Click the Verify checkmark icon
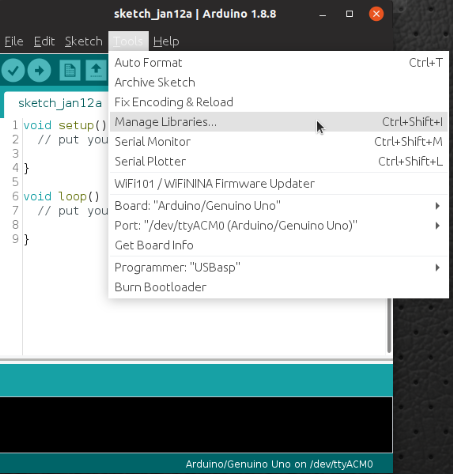Viewport: 453px width, 474px height. click(x=13, y=70)
